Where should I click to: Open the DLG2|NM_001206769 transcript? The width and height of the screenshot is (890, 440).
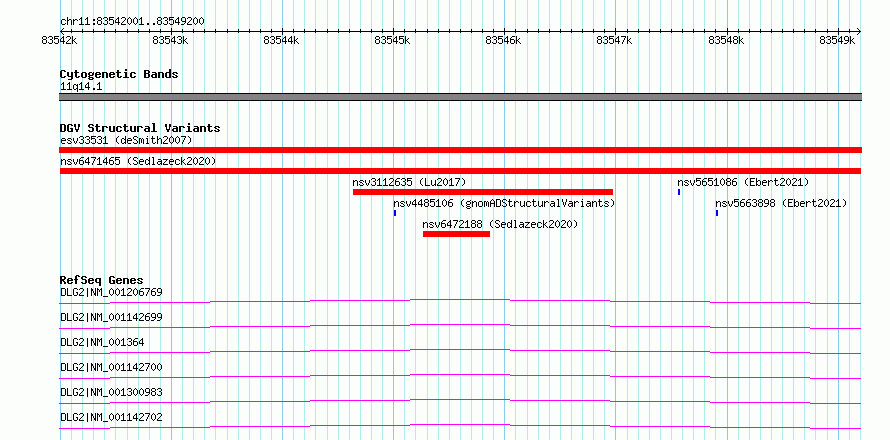tap(111, 293)
